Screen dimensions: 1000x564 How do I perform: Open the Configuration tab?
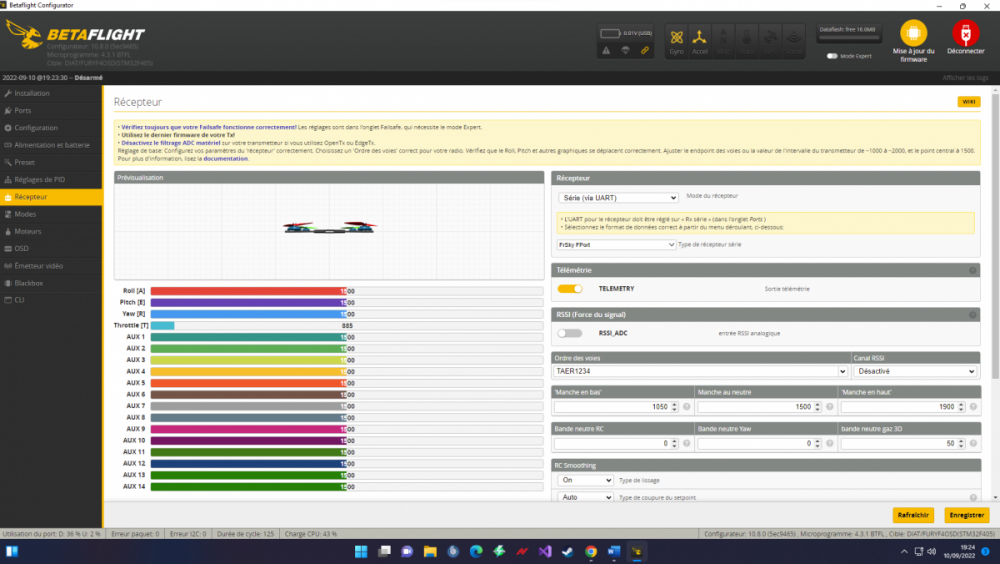pyautogui.click(x=51, y=128)
